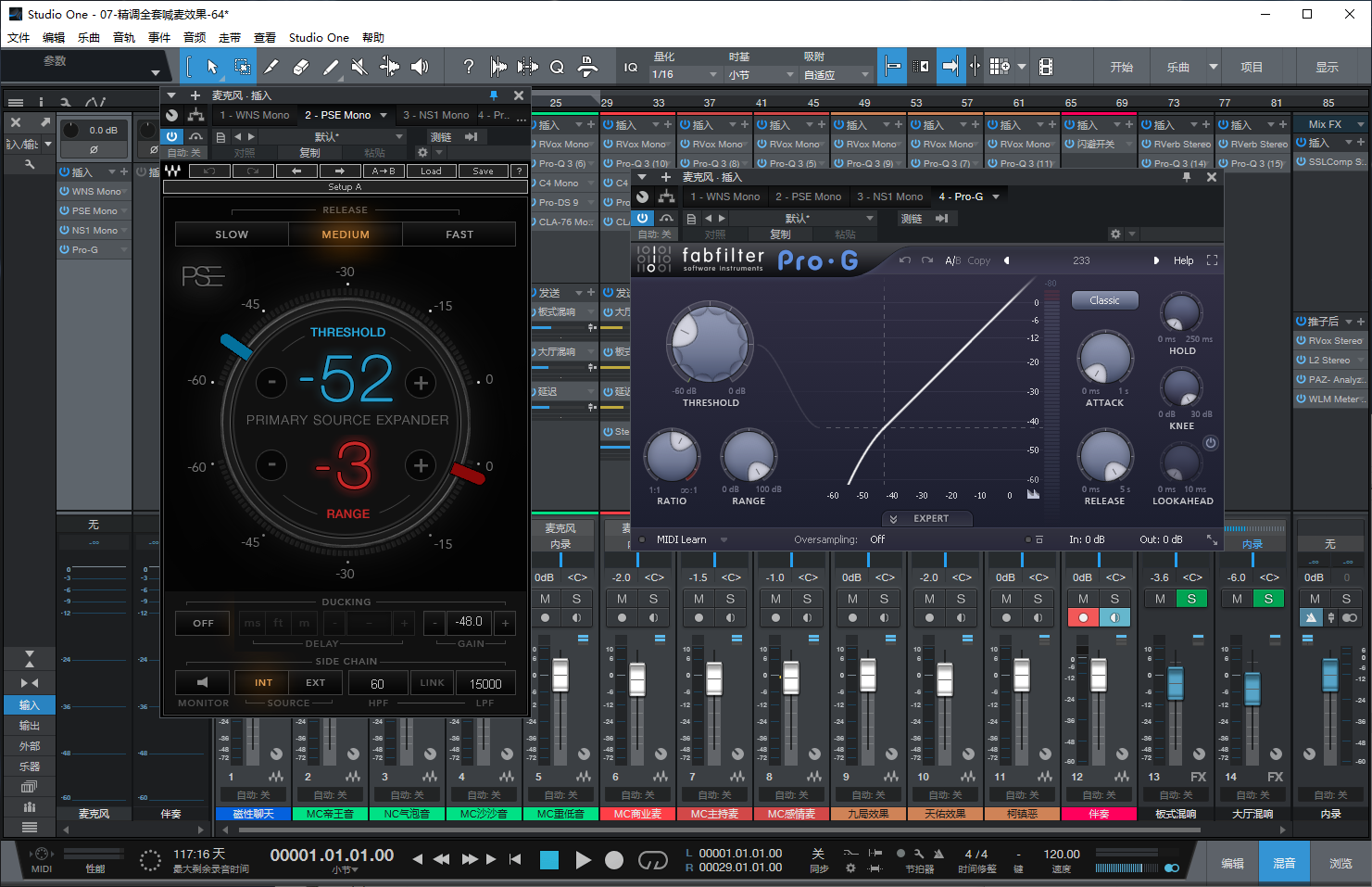The width and height of the screenshot is (1372, 887).
Task: Expand the Pro-G EXPERT section
Action: 926,519
